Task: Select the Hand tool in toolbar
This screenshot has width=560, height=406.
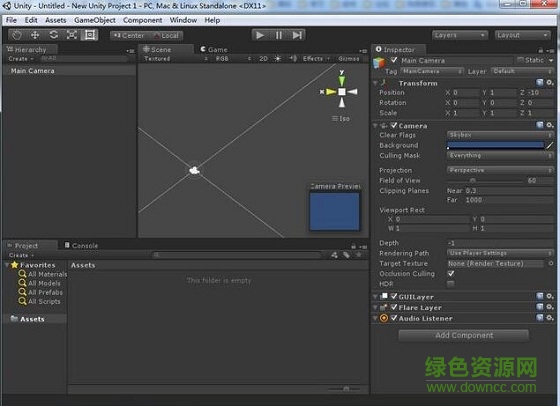Action: point(17,35)
